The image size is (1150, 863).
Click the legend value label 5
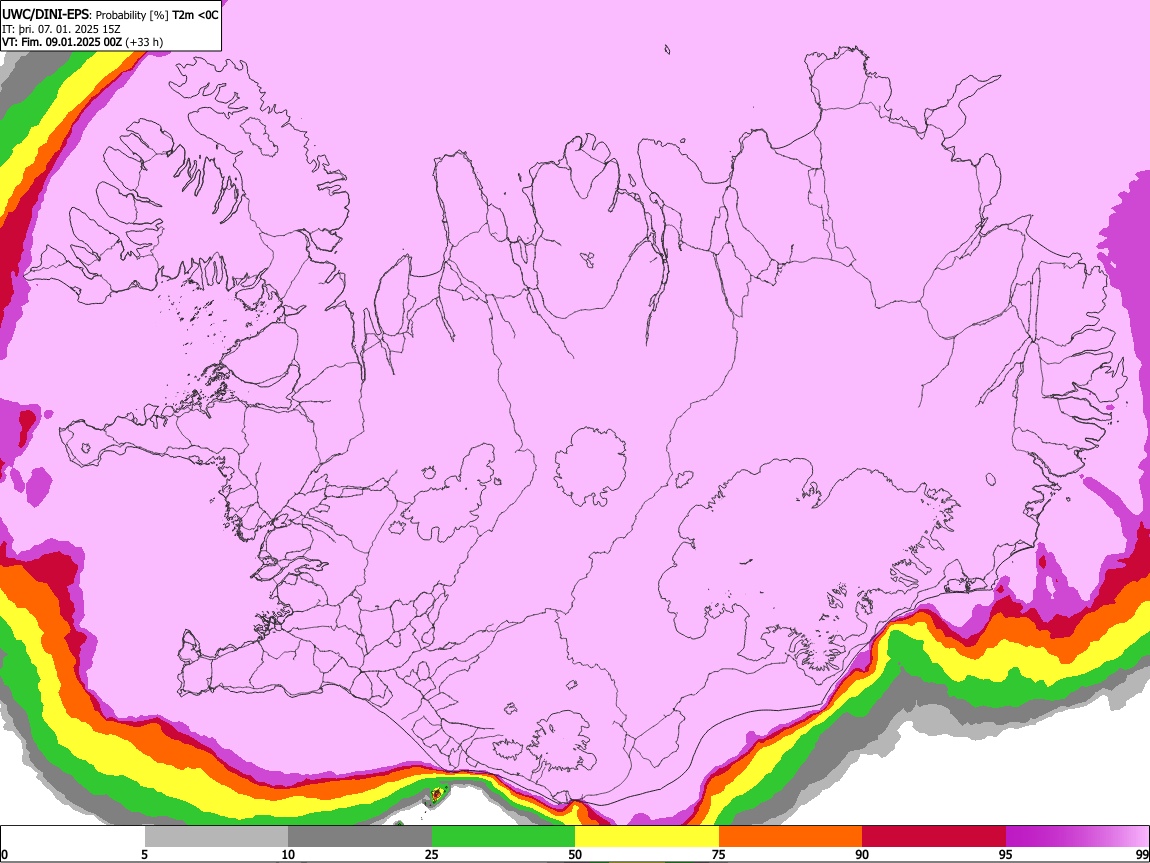coord(144,854)
